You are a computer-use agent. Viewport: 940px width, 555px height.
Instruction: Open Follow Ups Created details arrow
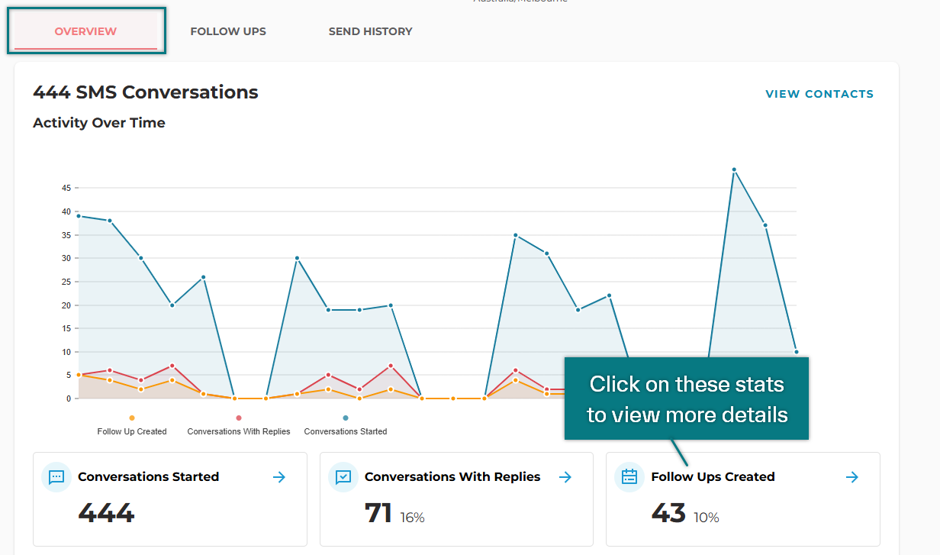coord(852,477)
